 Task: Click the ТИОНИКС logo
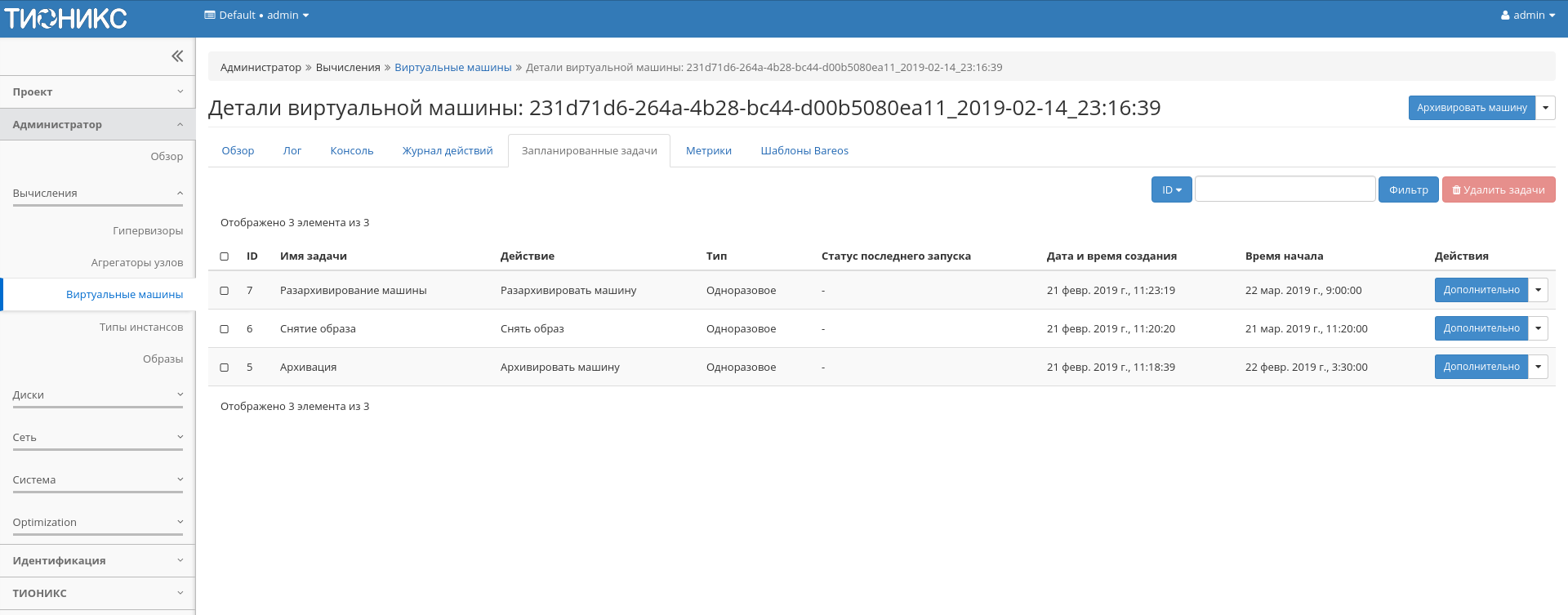coord(65,18)
